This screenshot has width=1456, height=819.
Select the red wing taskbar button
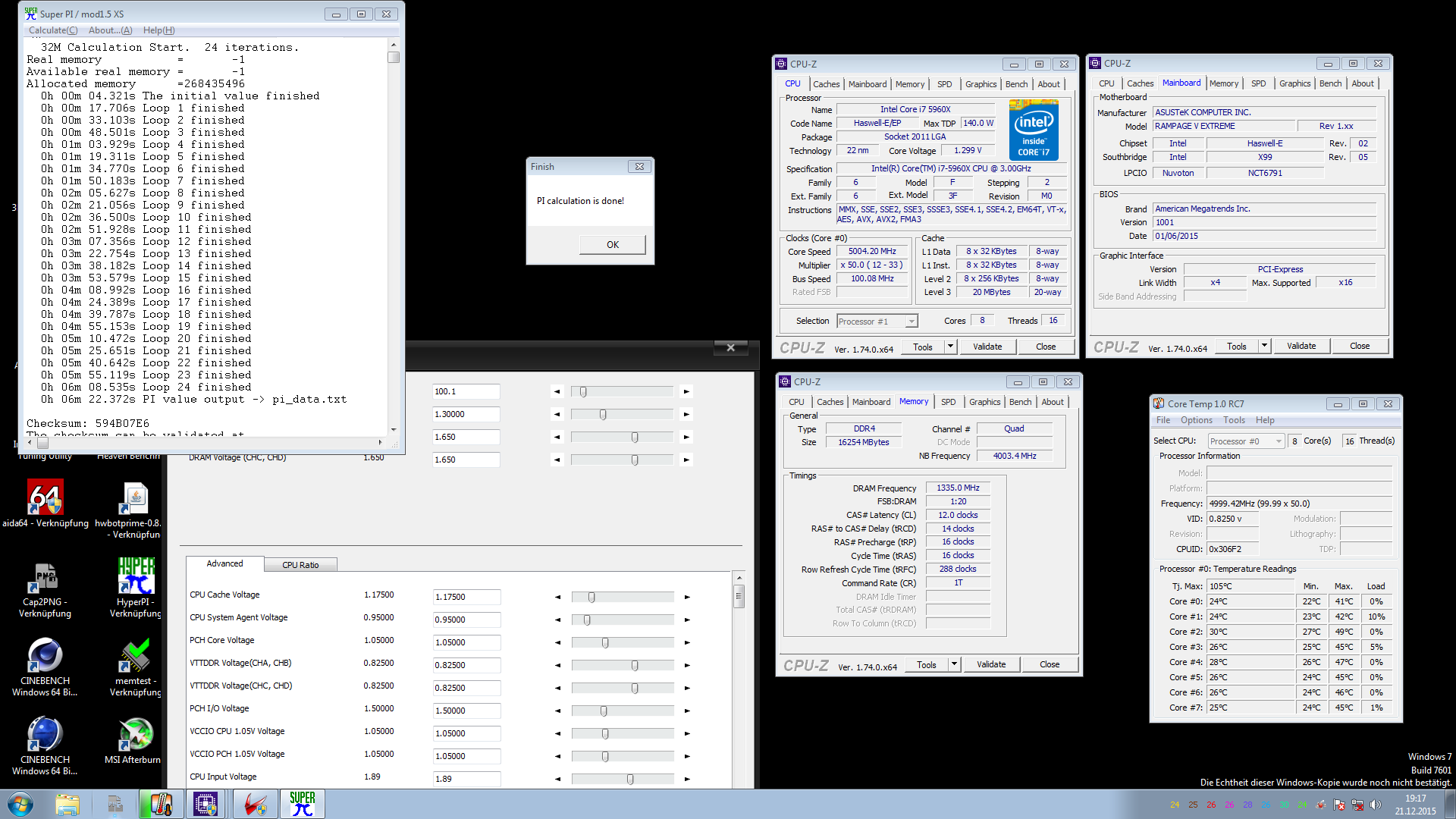point(255,804)
